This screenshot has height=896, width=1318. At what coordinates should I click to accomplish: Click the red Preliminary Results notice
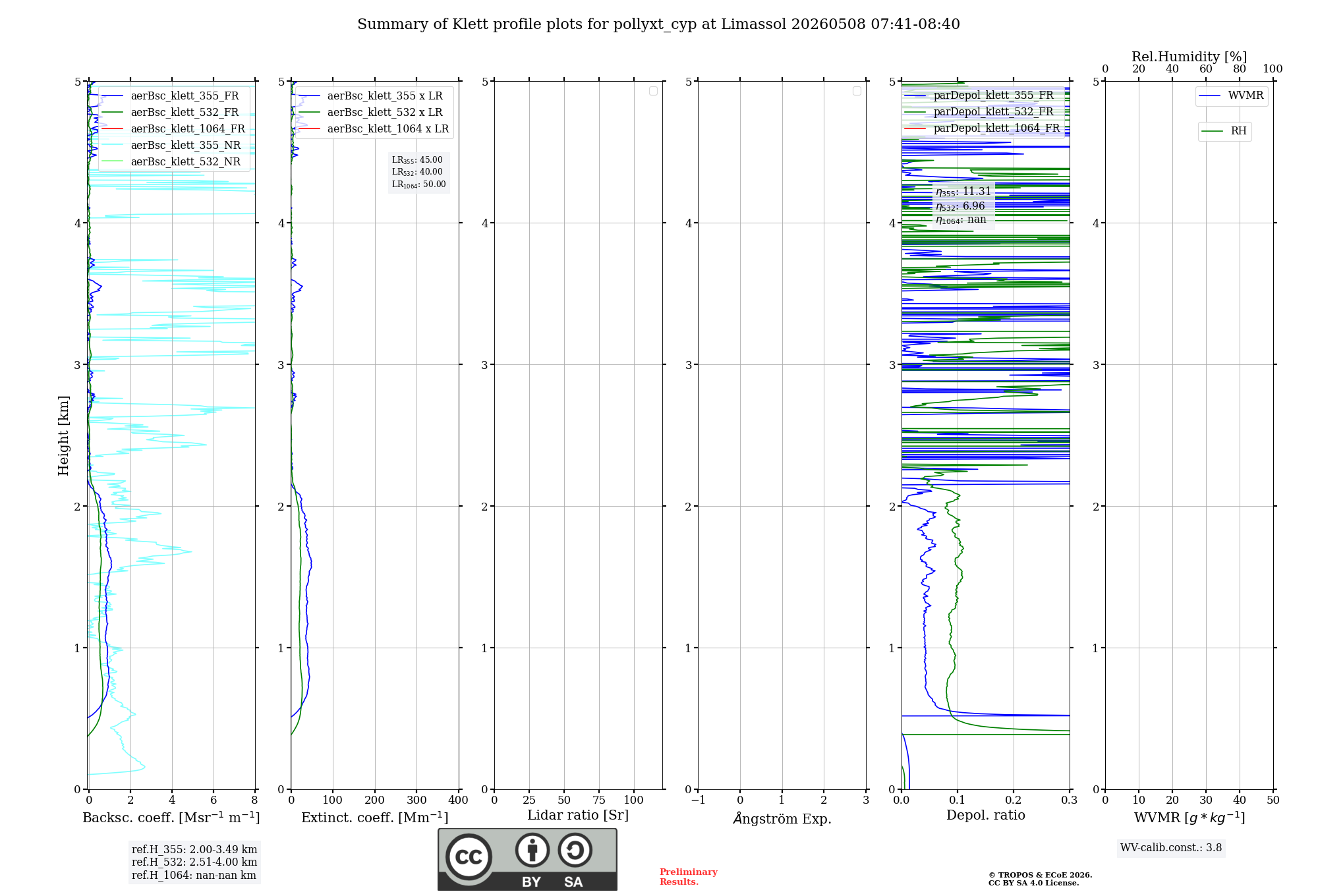(x=689, y=877)
